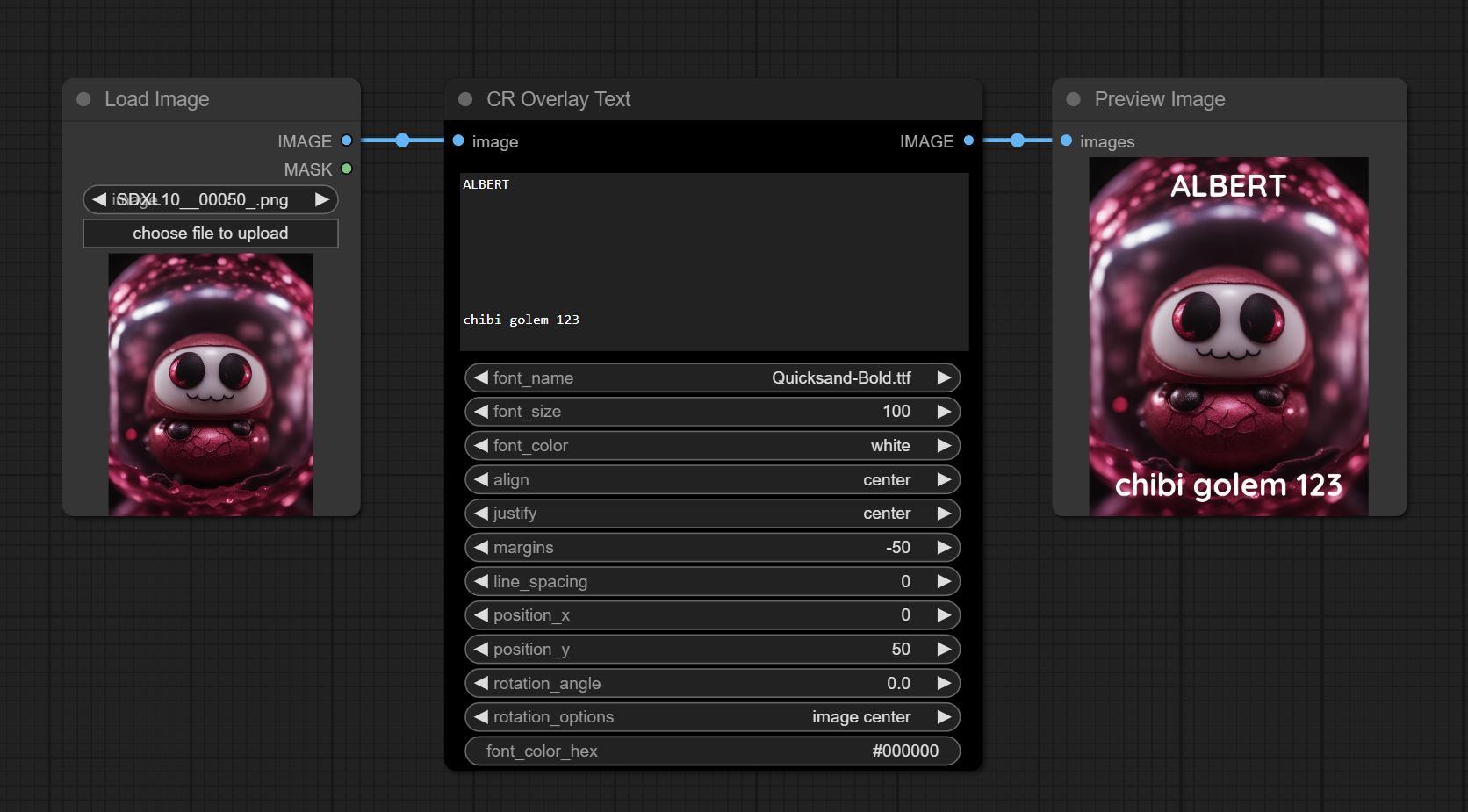1468x812 pixels.
Task: Click the margins value slider
Action: coord(711,548)
